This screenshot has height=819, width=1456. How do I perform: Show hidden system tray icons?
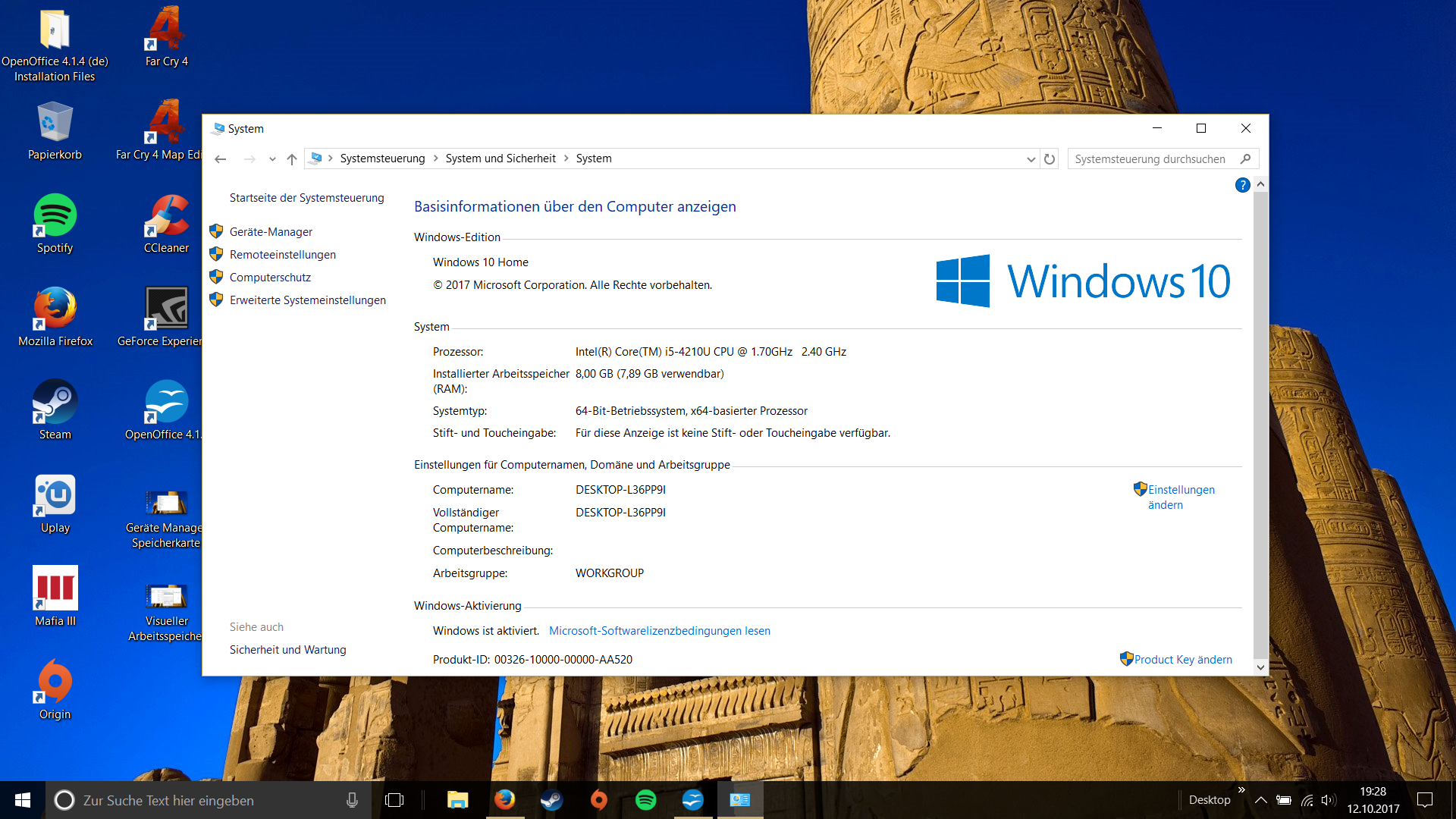click(1260, 800)
